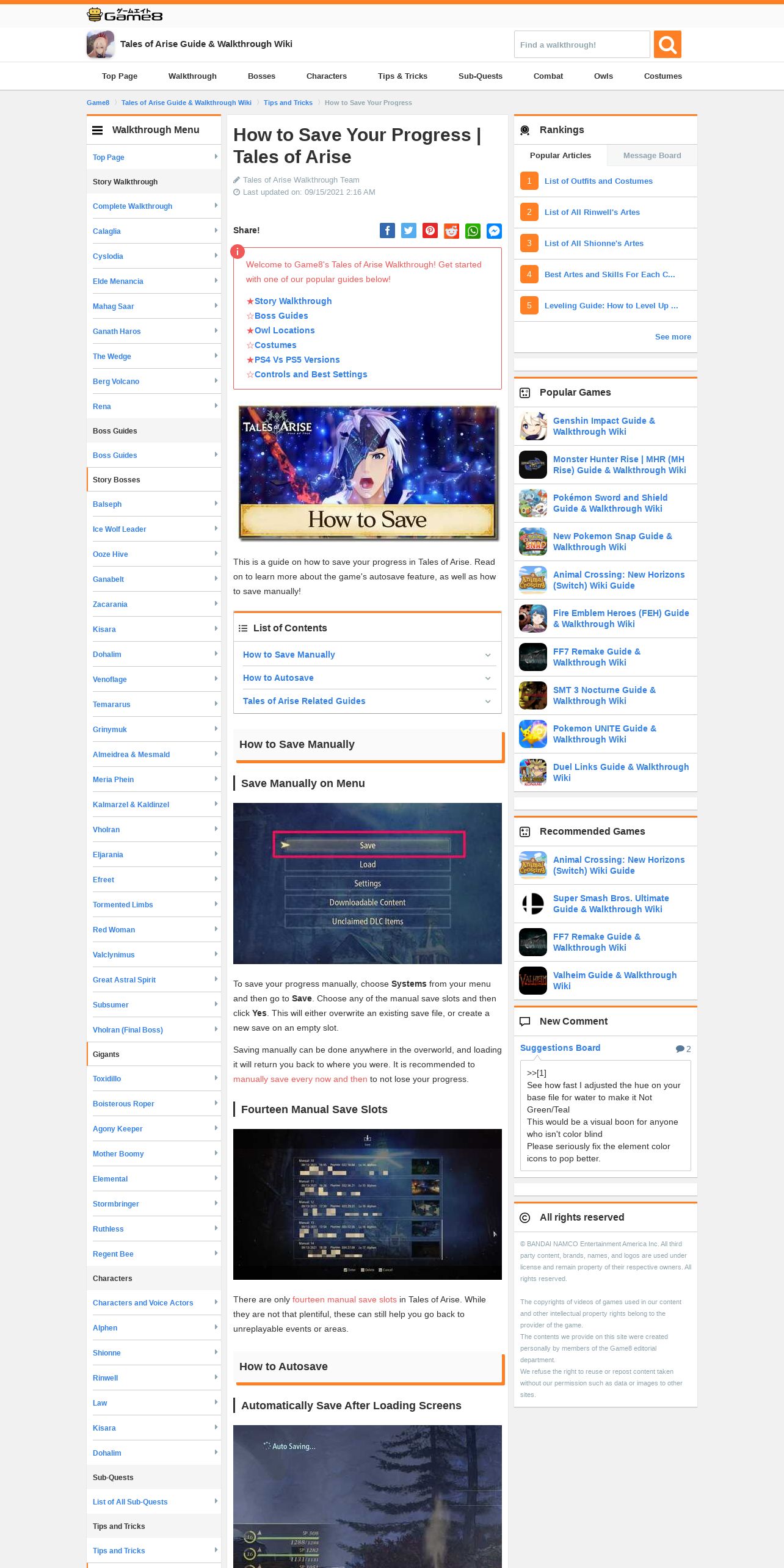Open Pokemon UNITE game icon
The width and height of the screenshot is (784, 1568).
[533, 734]
